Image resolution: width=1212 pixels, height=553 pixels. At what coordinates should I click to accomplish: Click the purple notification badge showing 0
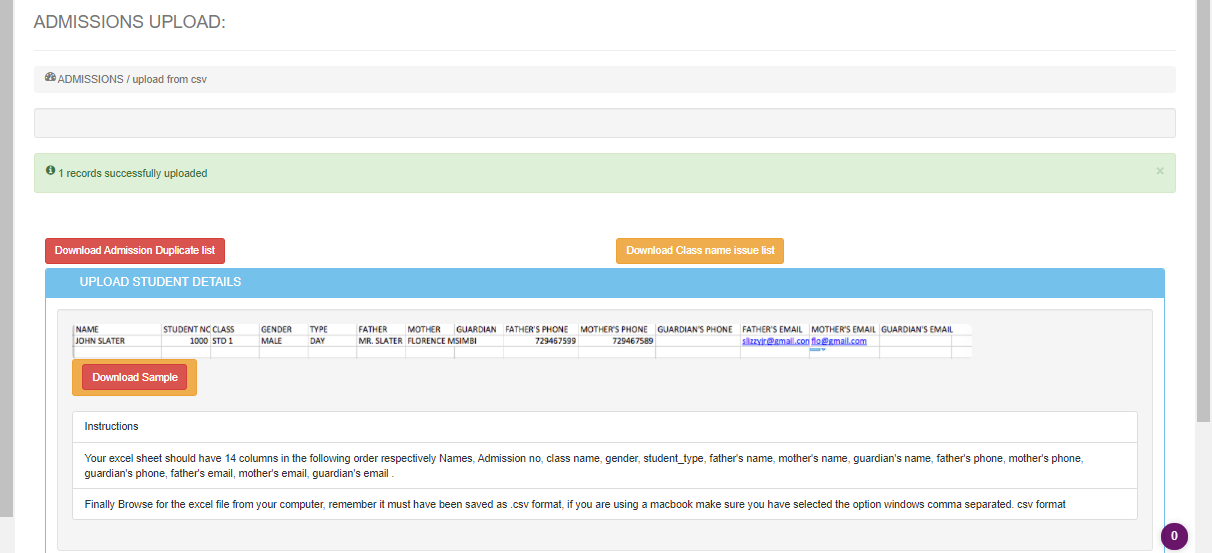(1174, 536)
